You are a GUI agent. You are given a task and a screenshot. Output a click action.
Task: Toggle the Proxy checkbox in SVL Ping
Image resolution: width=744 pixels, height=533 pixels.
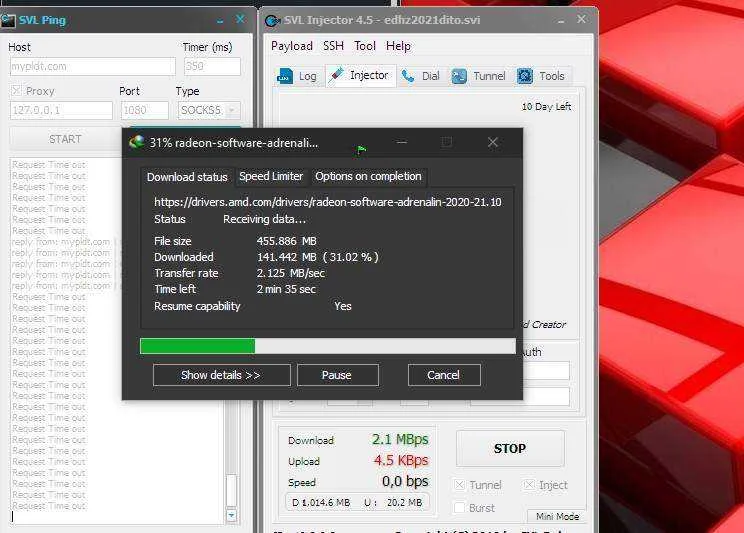point(17,90)
